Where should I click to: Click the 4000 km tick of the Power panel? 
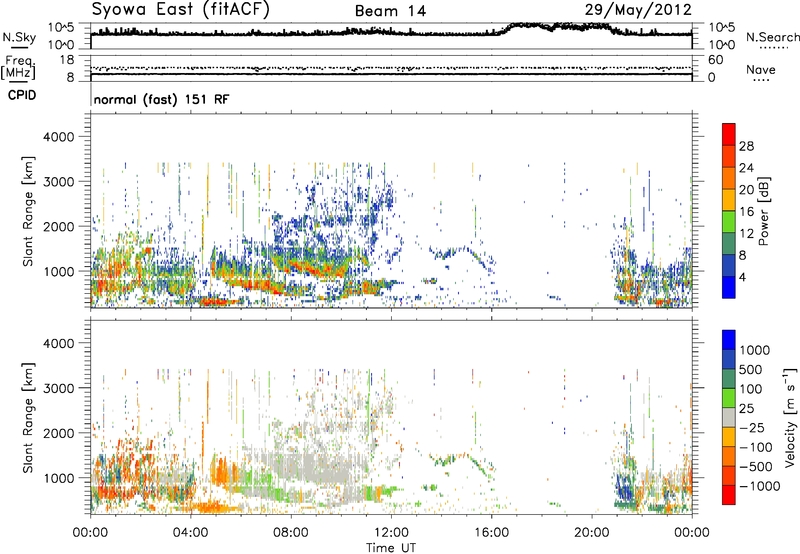(x=58, y=137)
